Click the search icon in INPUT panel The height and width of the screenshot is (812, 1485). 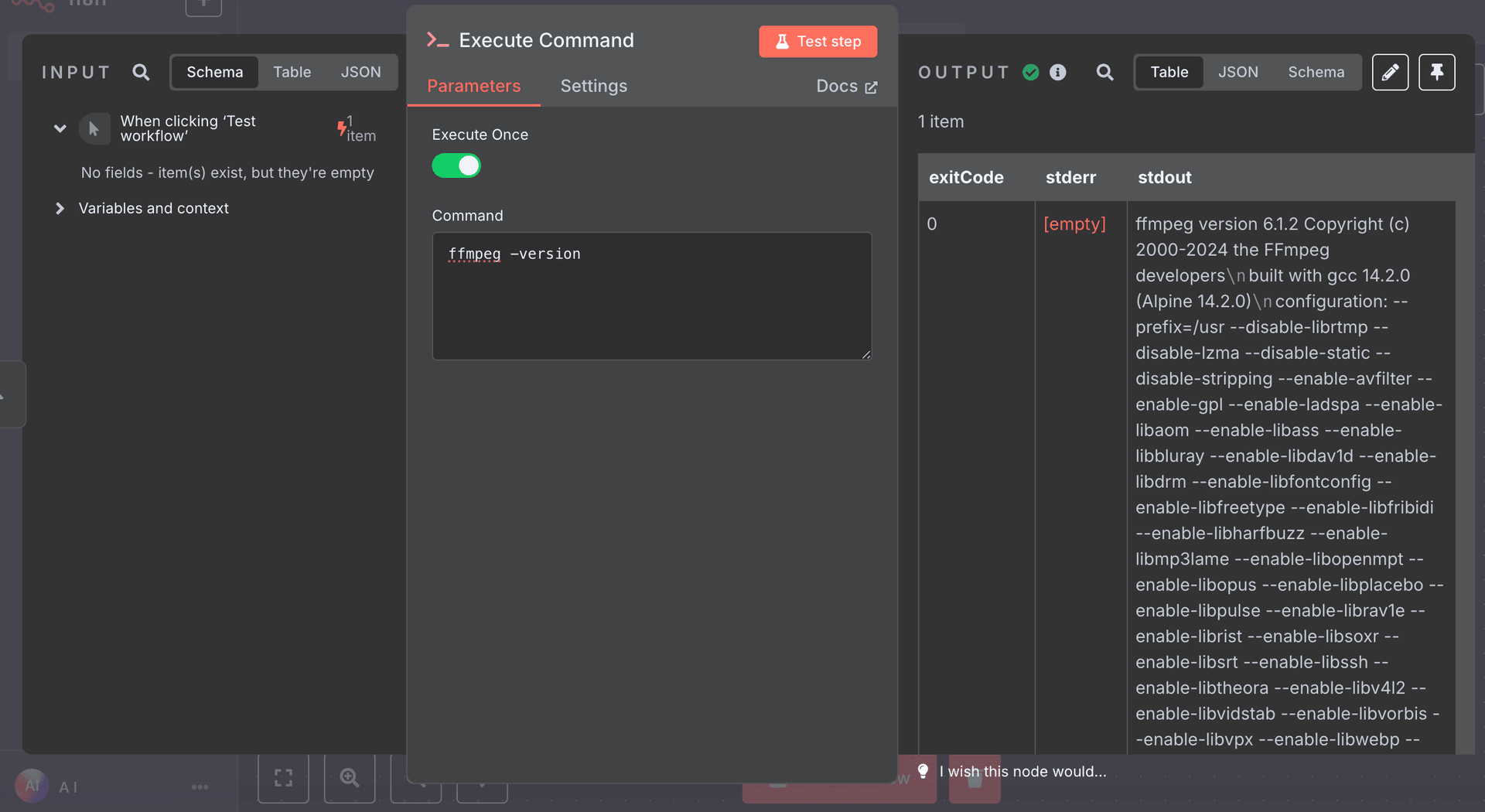point(141,73)
